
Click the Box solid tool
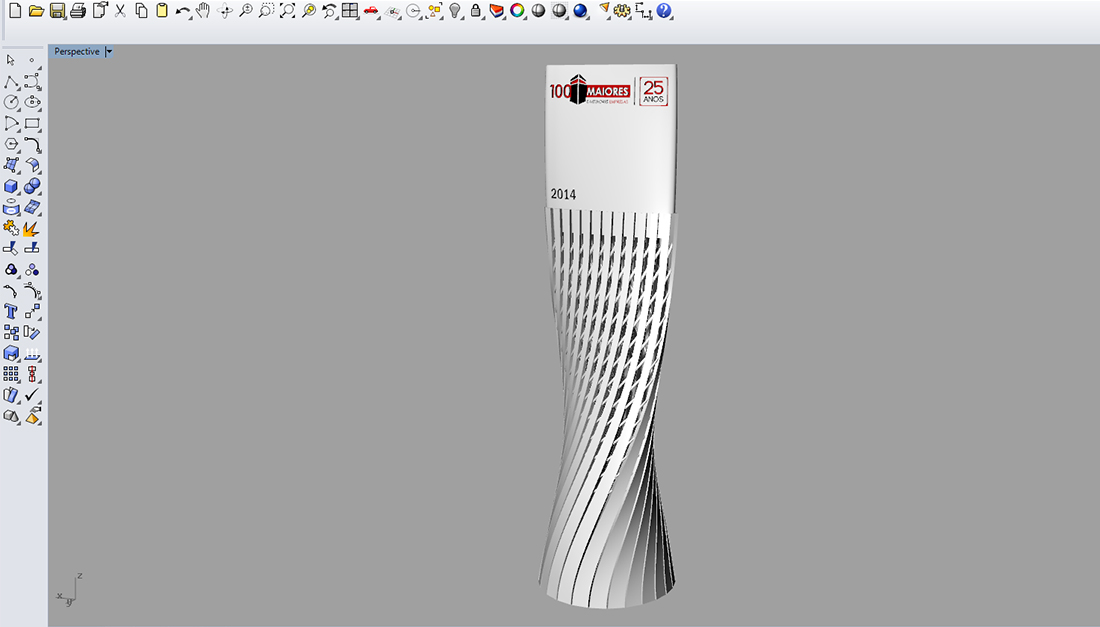click(11, 187)
